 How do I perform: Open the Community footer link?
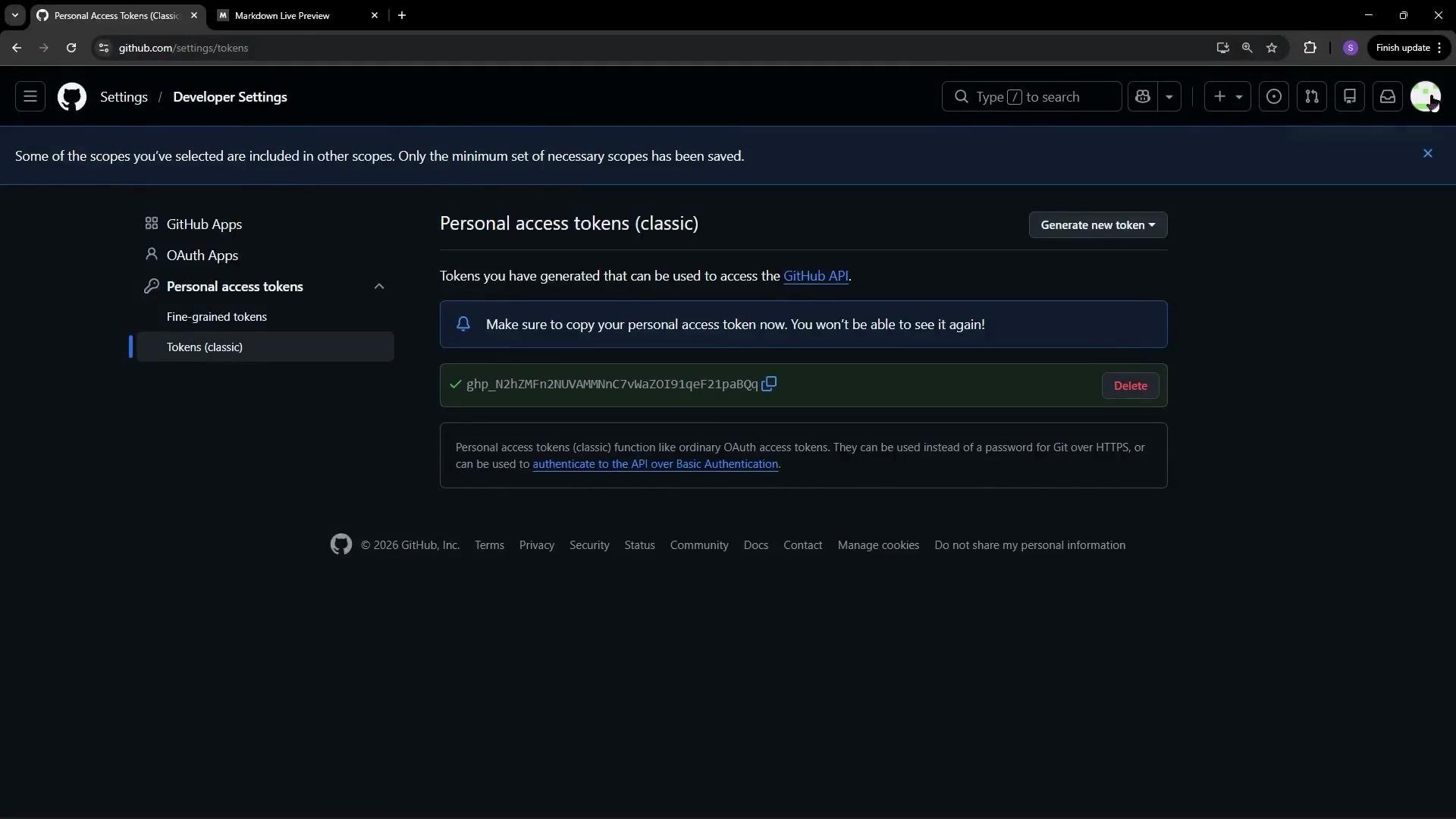[699, 544]
